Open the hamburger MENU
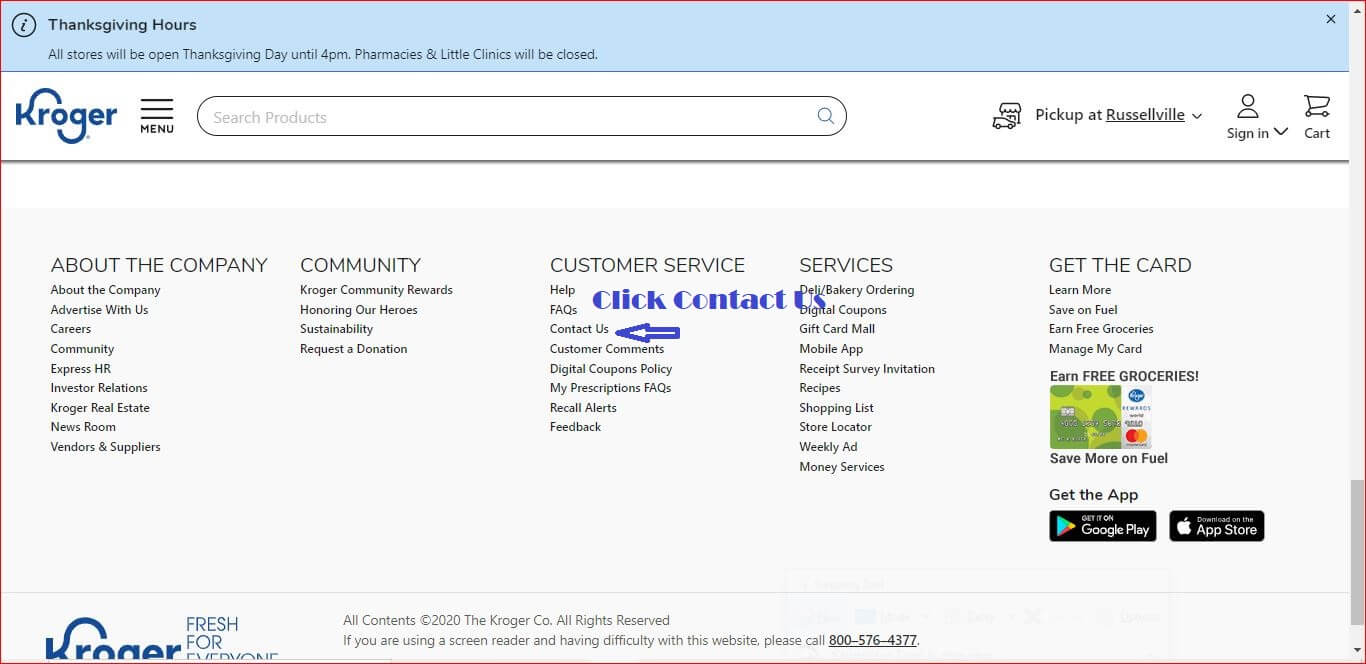This screenshot has height=664, width=1366. tap(156, 113)
